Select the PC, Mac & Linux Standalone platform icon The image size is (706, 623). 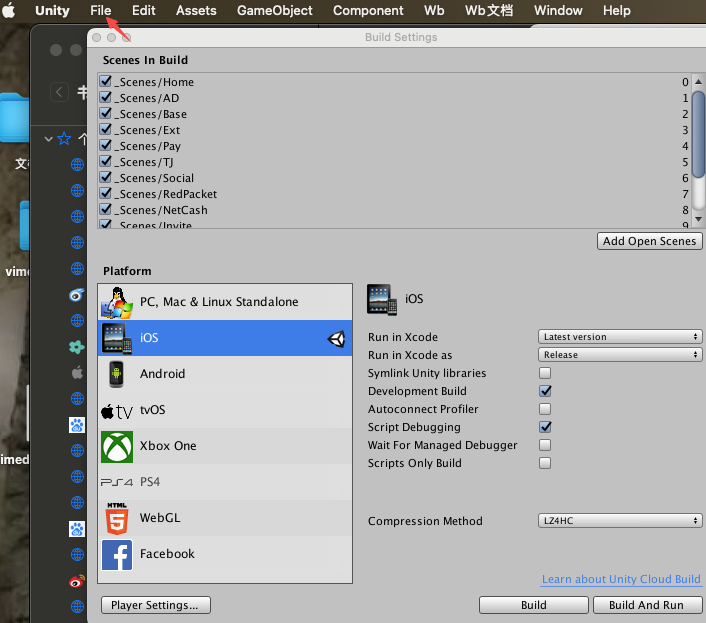pyautogui.click(x=117, y=302)
